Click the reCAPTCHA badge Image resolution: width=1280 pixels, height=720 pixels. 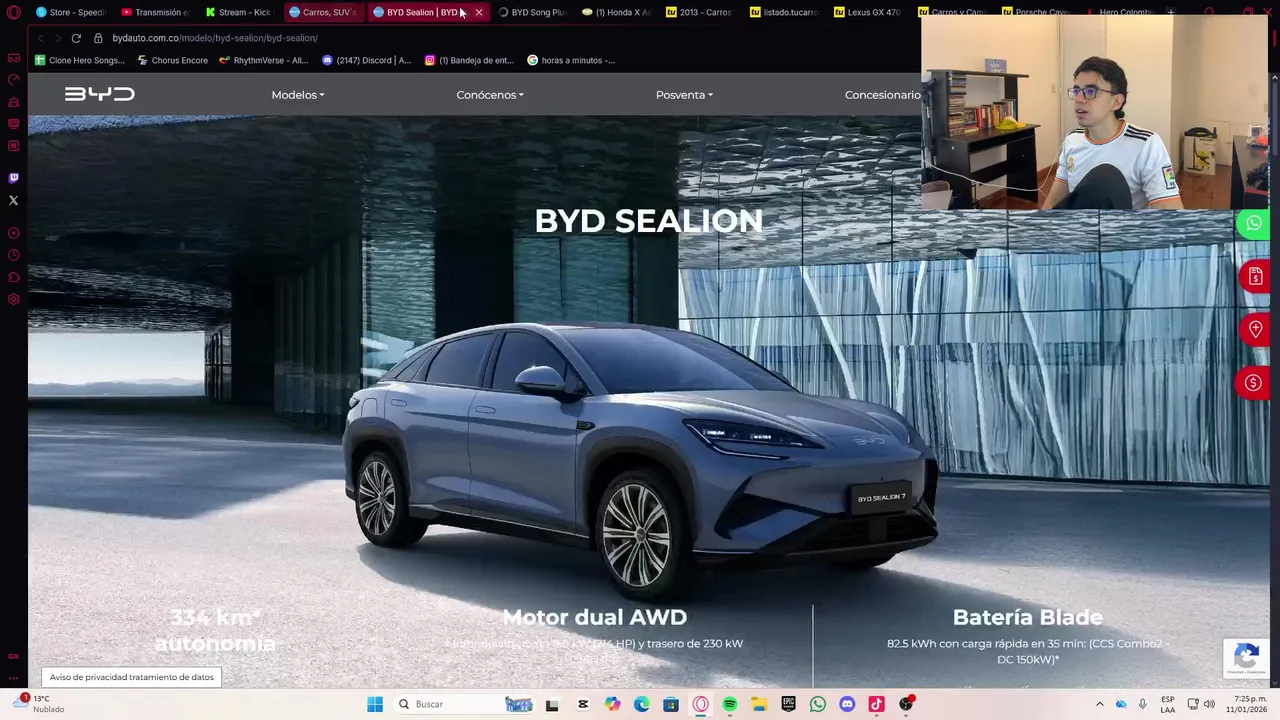coord(1246,658)
